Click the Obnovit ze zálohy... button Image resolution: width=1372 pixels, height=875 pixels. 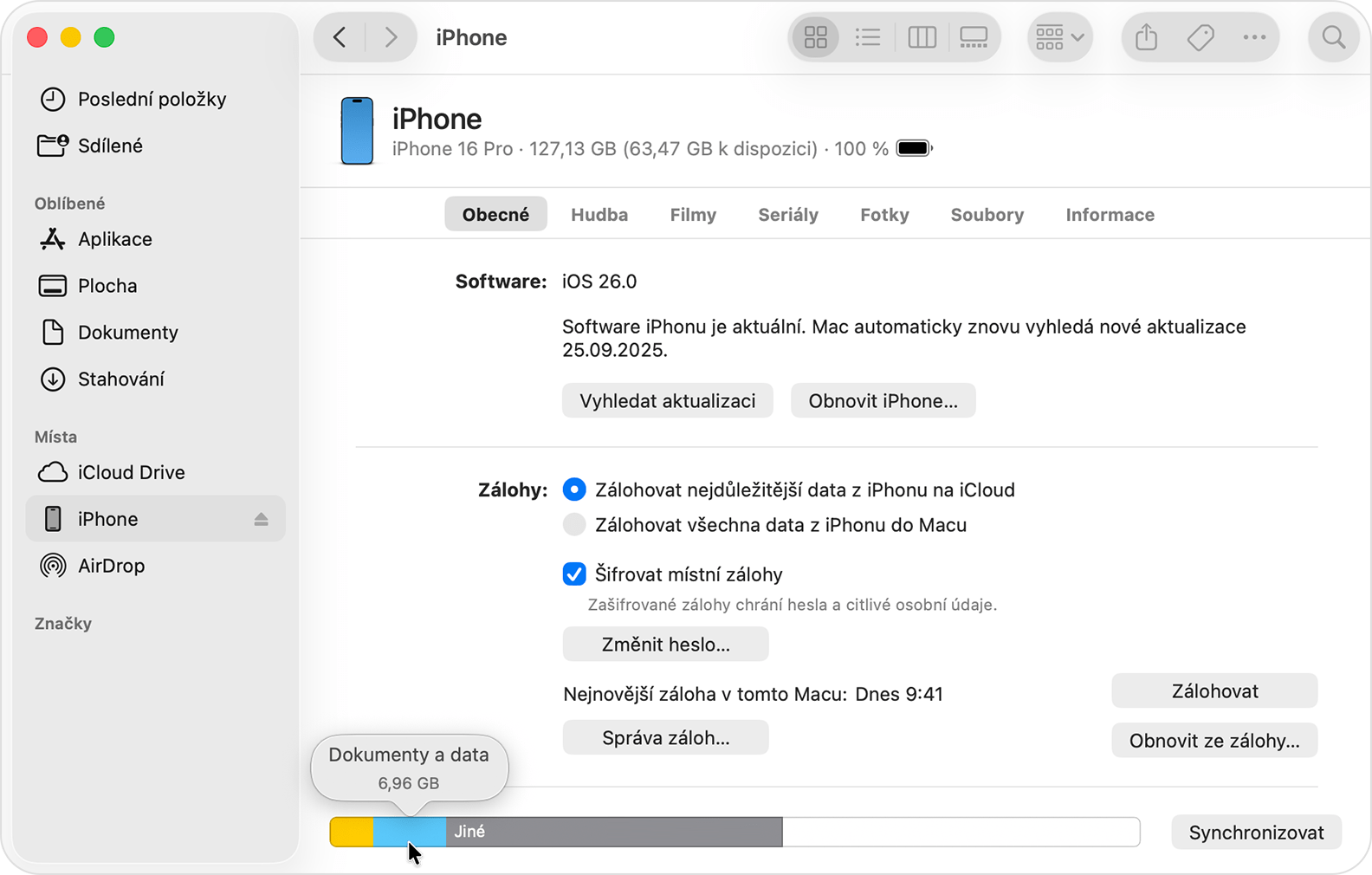point(1214,741)
